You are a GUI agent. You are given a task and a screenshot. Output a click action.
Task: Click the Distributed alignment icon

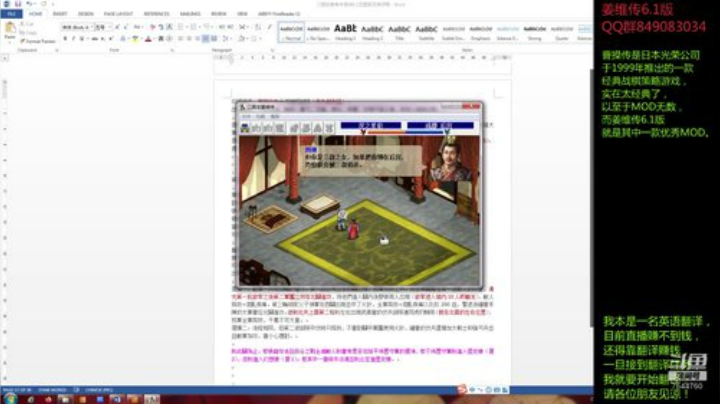coord(214,39)
